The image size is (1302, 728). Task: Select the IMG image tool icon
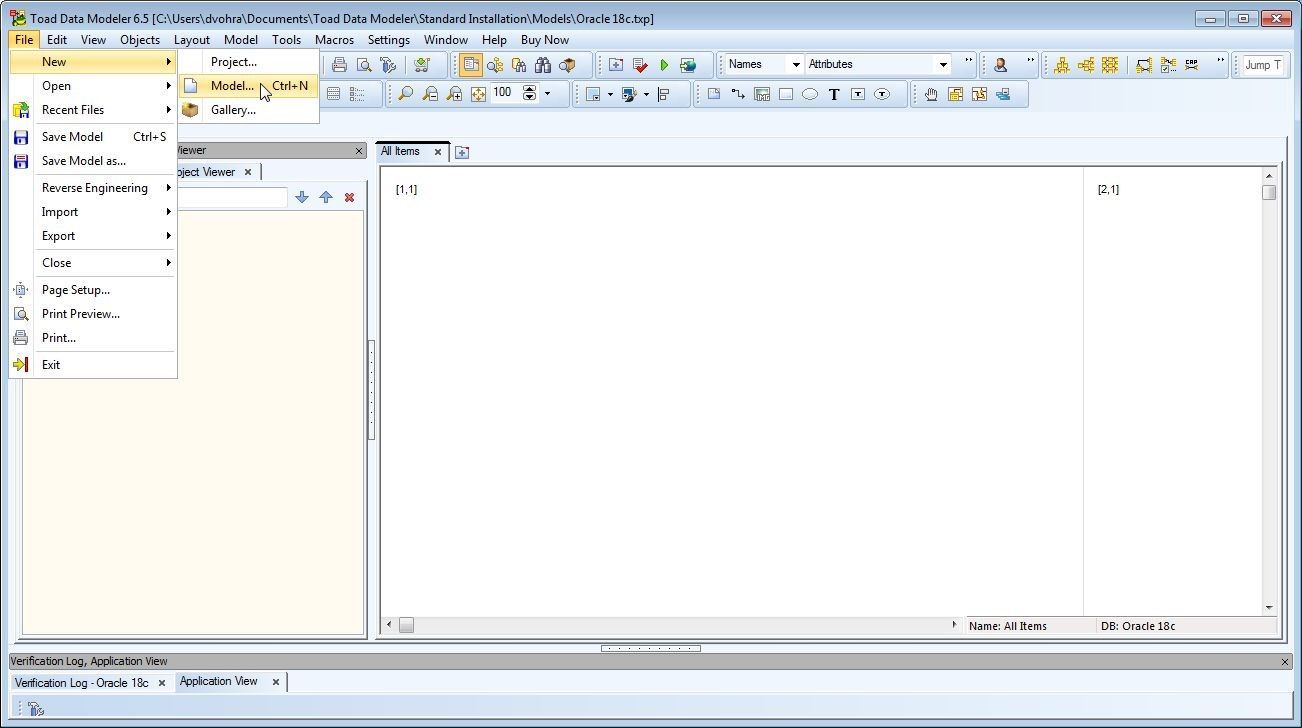tap(762, 94)
